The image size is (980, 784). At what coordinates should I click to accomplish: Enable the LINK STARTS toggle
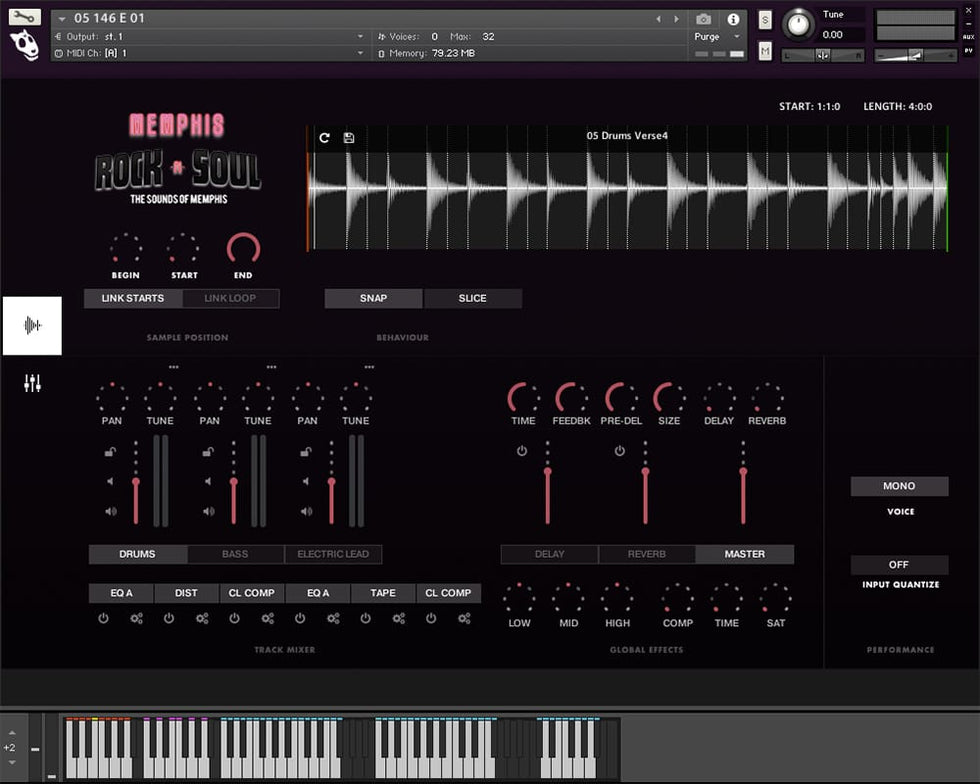click(132, 298)
